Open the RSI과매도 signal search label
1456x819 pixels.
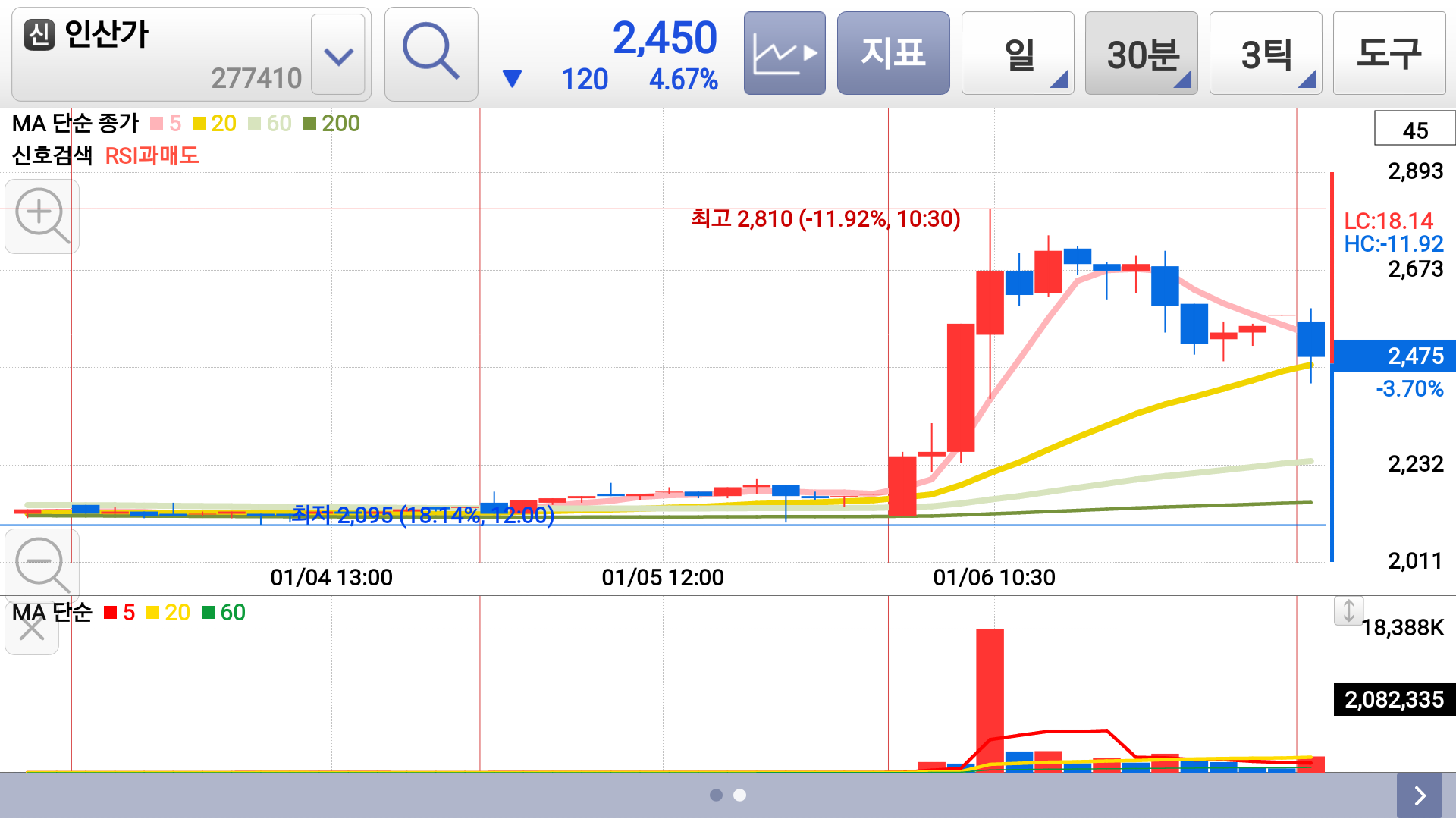pos(152,156)
